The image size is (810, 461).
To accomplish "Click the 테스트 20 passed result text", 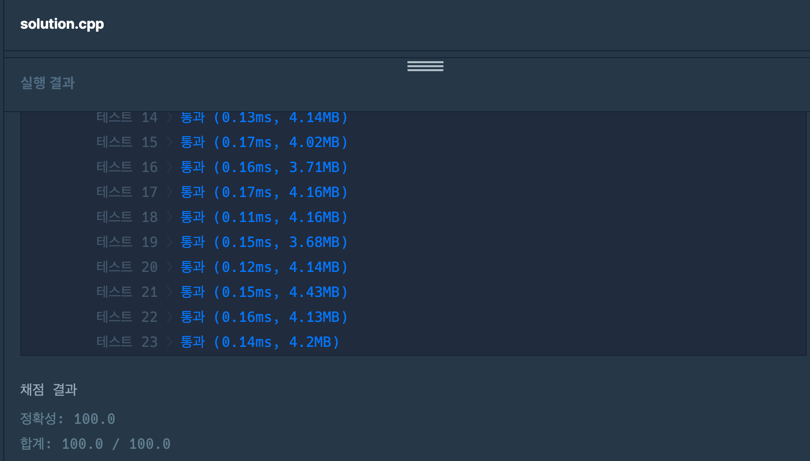I will [x=264, y=268].
